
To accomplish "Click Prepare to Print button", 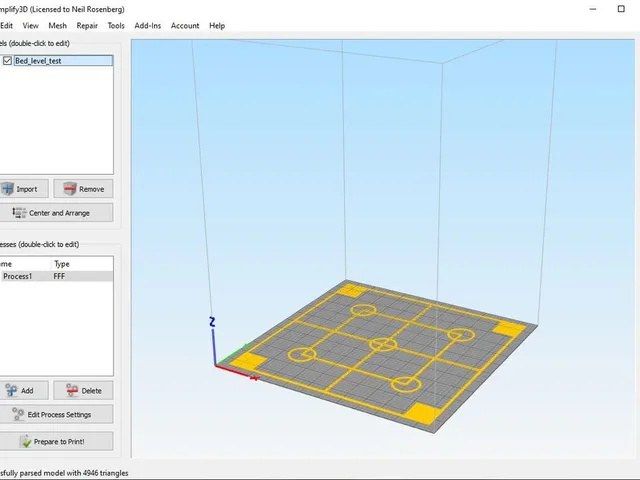I will 56,441.
